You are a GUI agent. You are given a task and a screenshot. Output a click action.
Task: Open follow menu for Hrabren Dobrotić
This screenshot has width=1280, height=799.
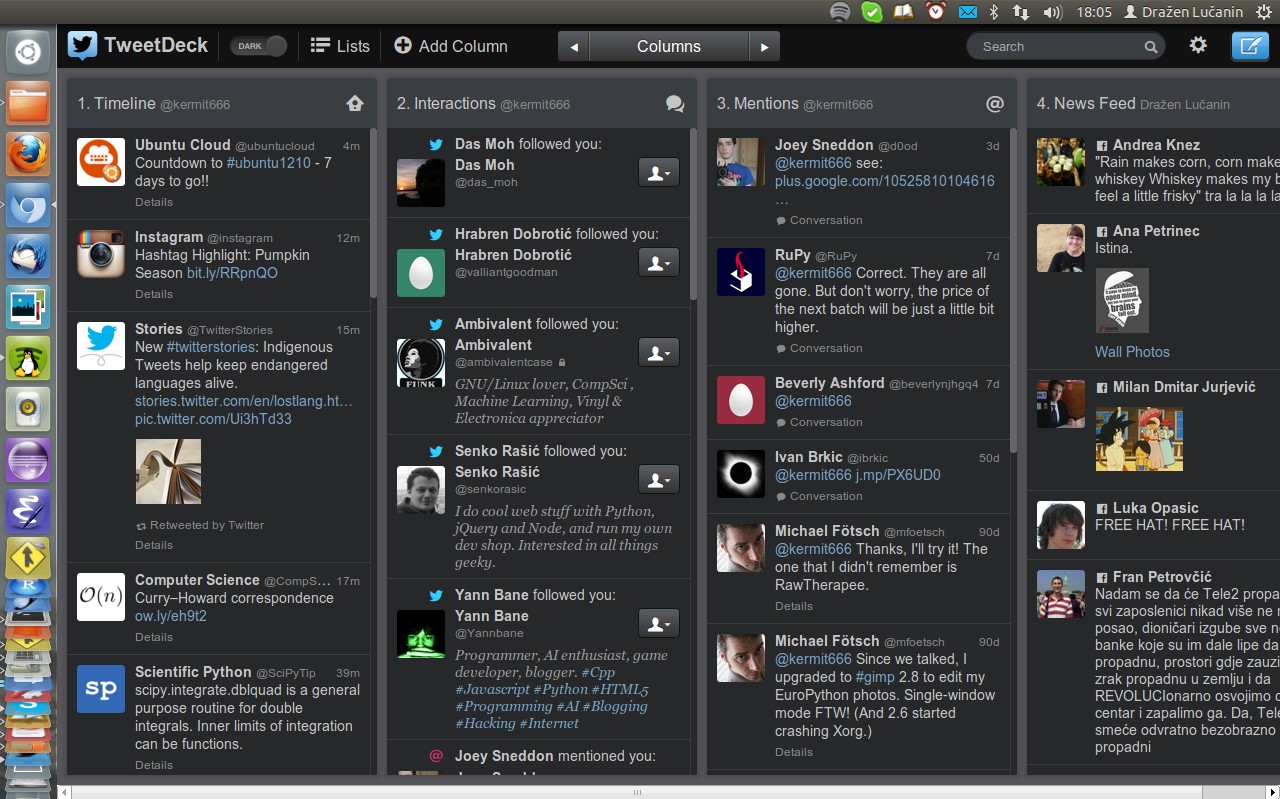tap(659, 262)
